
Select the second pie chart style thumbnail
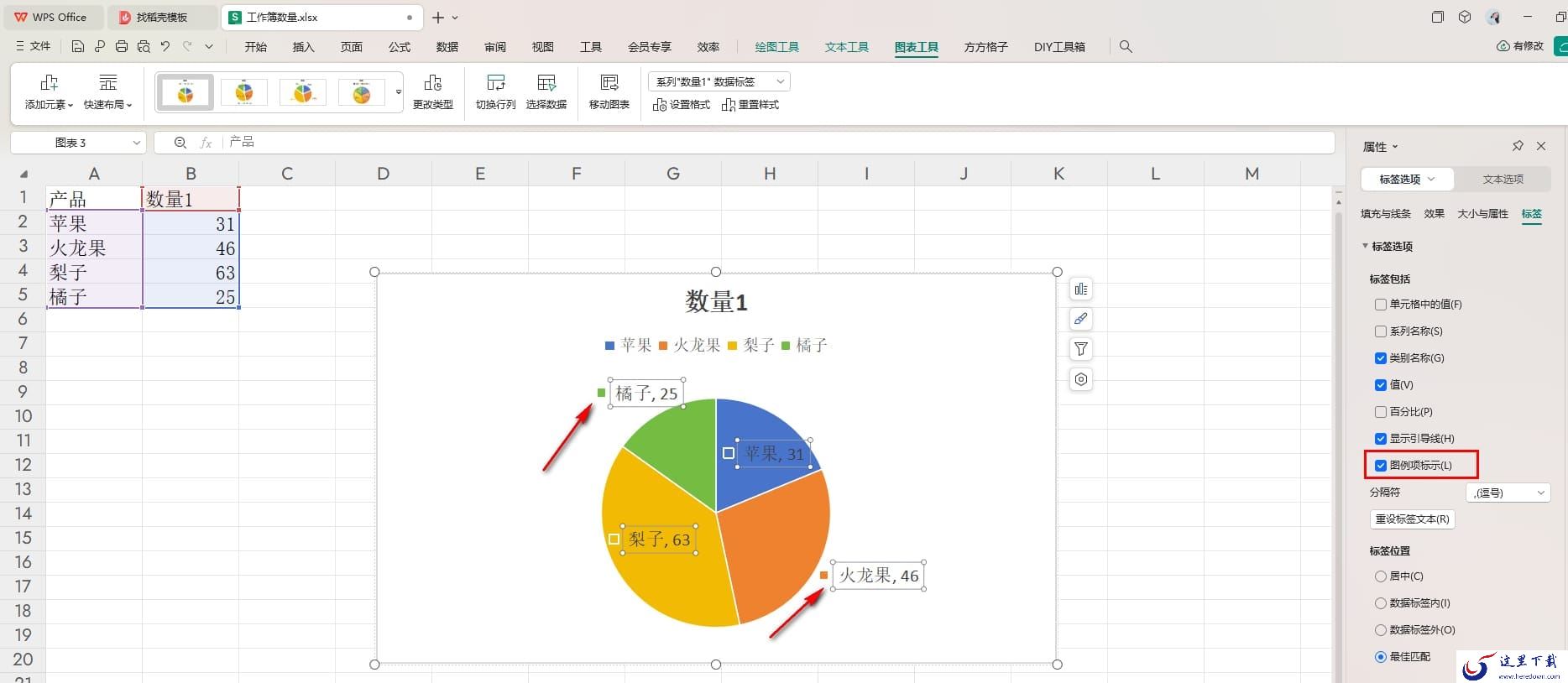click(244, 91)
